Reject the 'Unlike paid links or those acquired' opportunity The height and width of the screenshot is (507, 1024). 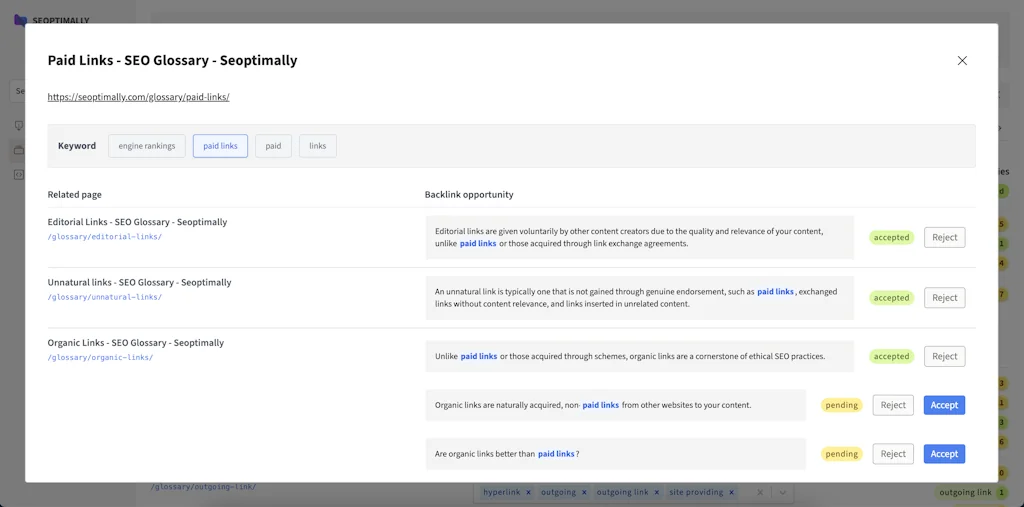click(944, 356)
